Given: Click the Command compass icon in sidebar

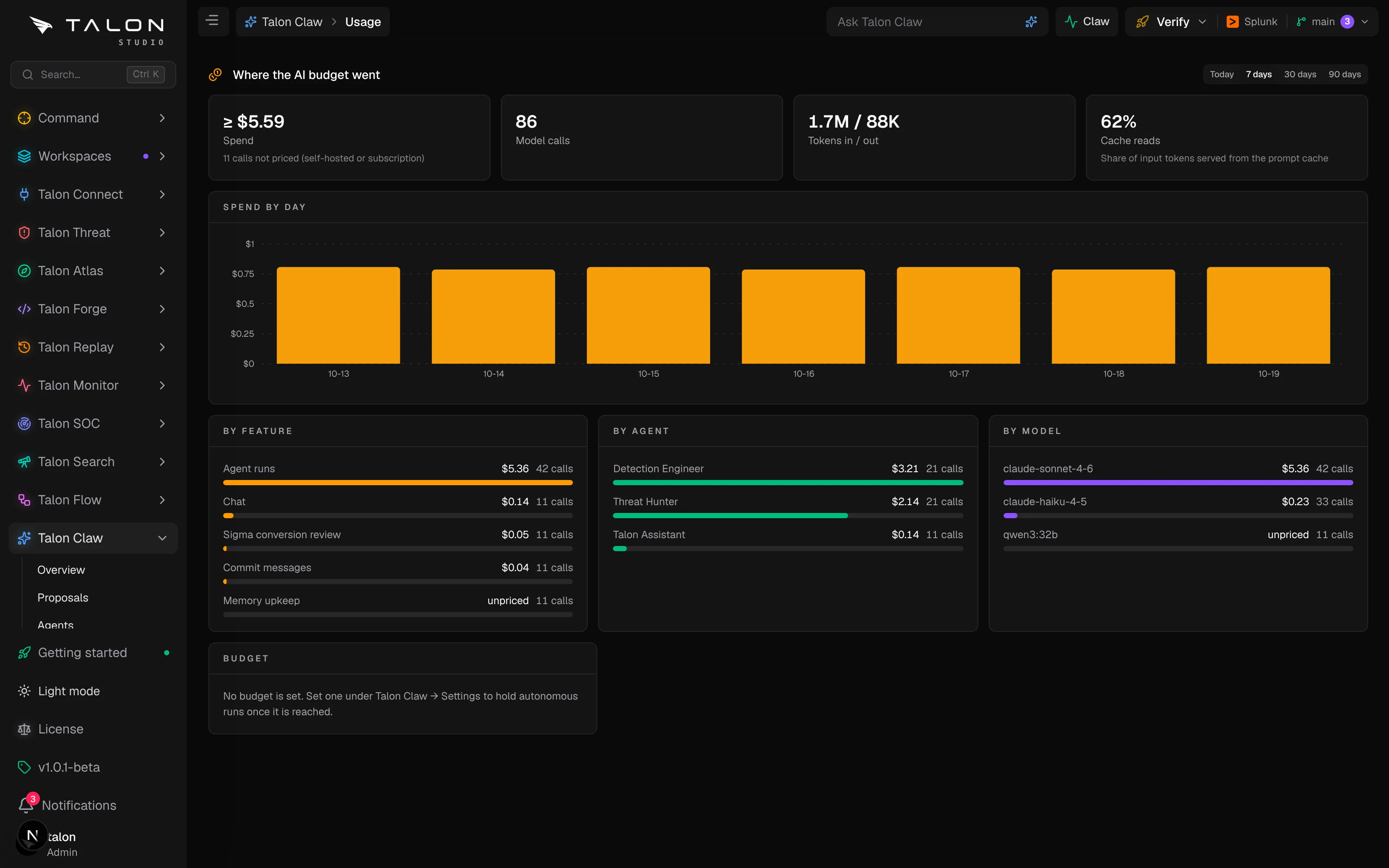Looking at the screenshot, I should point(24,118).
